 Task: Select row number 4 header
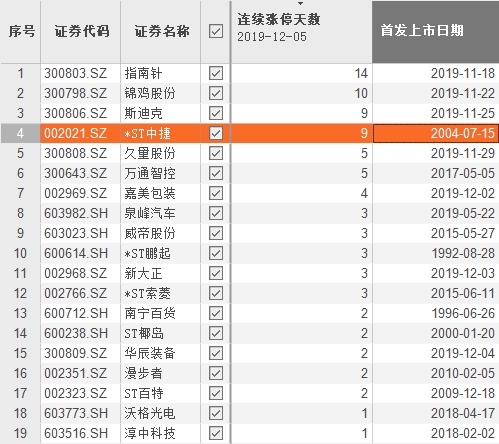(20, 133)
